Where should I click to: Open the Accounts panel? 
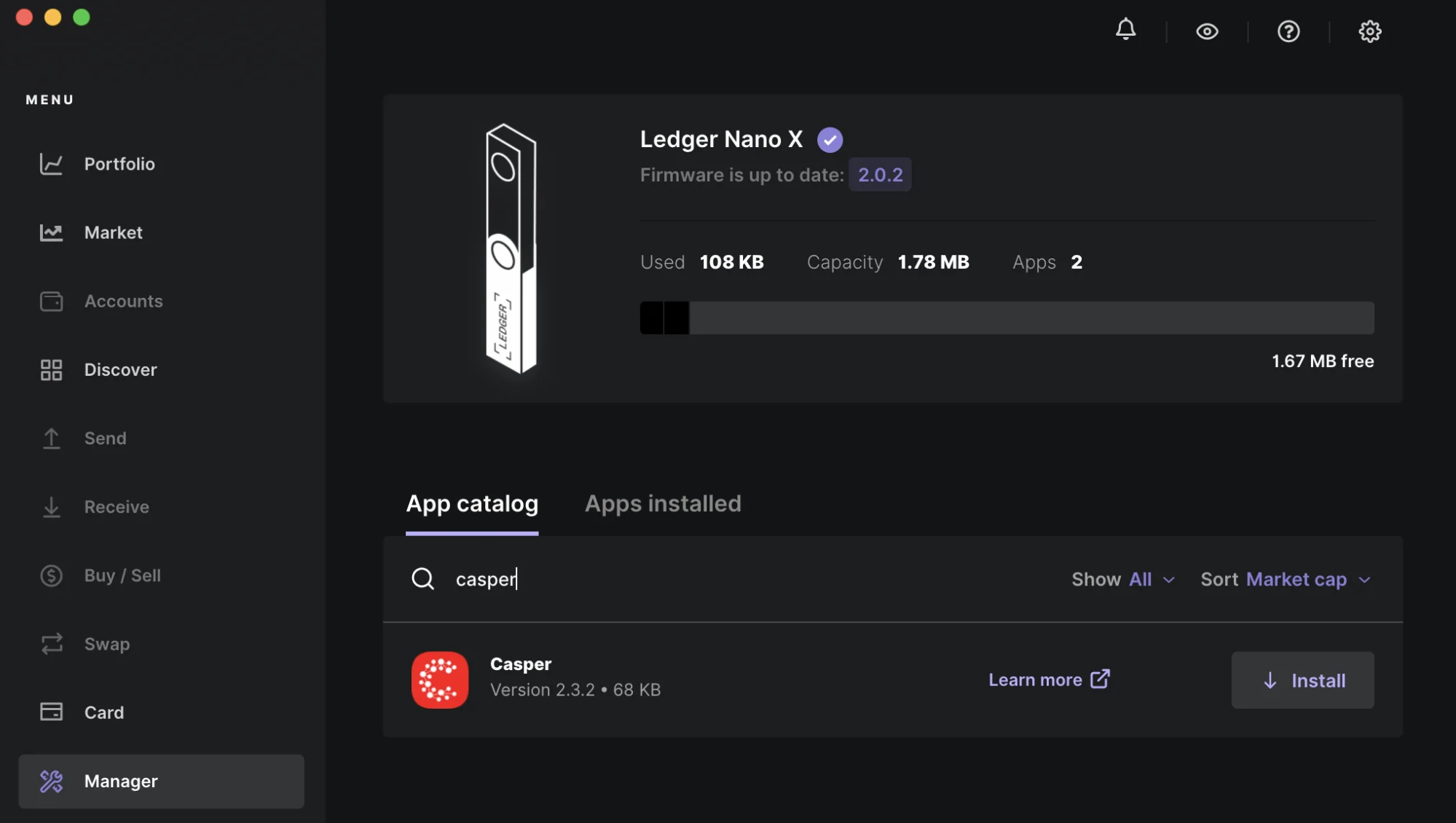point(122,301)
